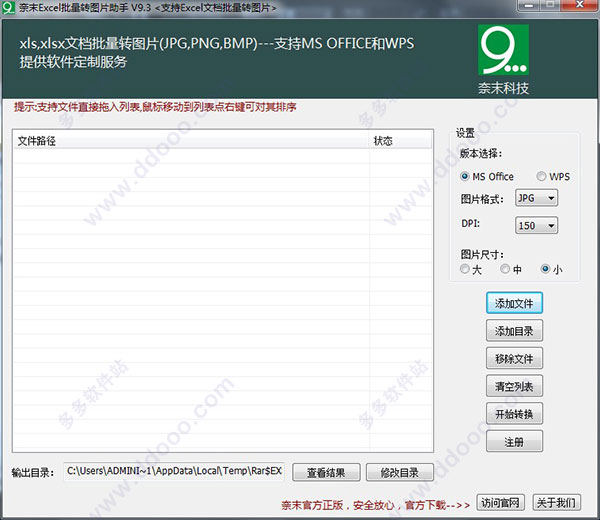Open the DPI 150 dropdown
Screen dimensions: 600x520
536,226
